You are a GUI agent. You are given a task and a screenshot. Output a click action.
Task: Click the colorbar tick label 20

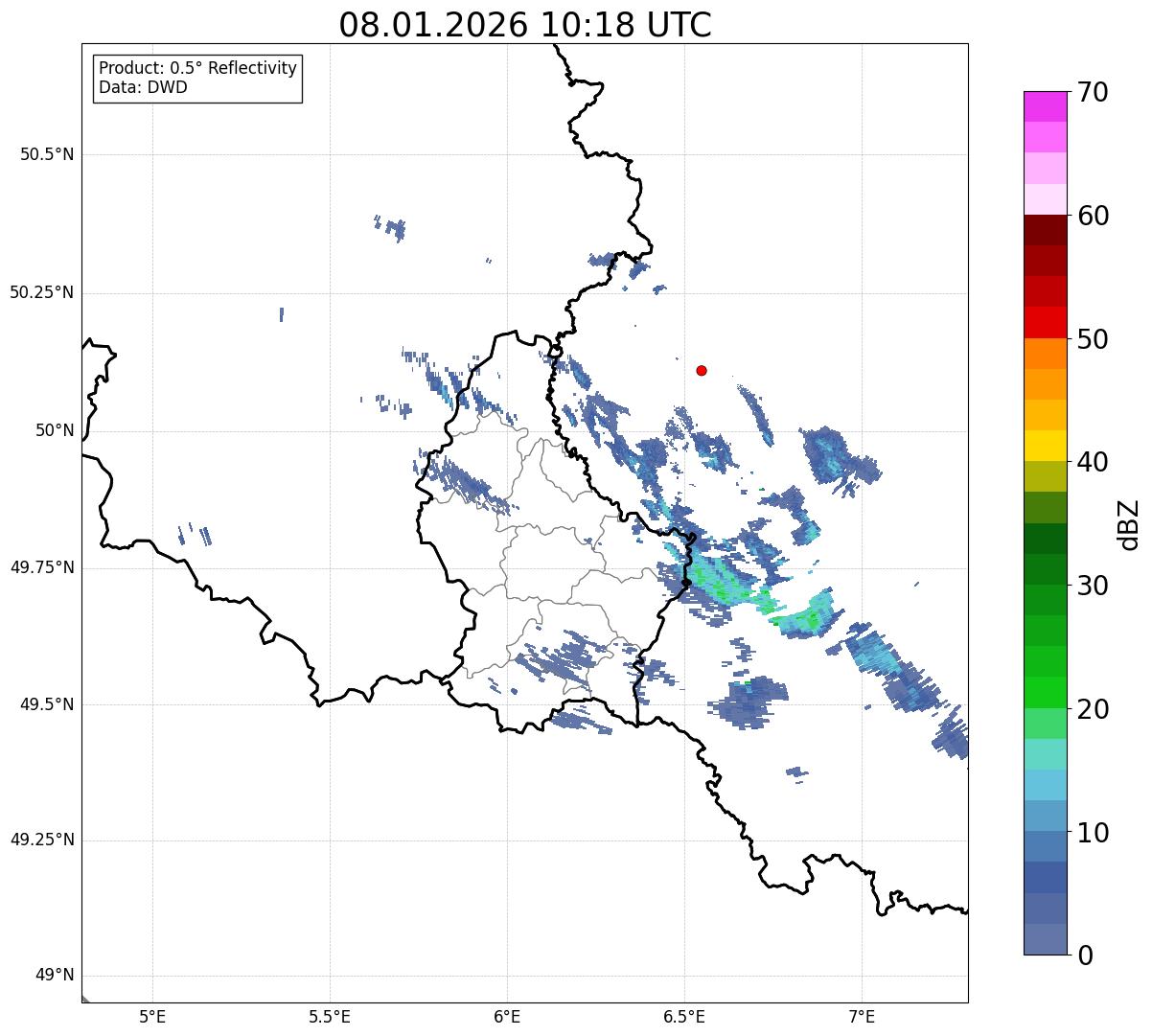(1093, 709)
